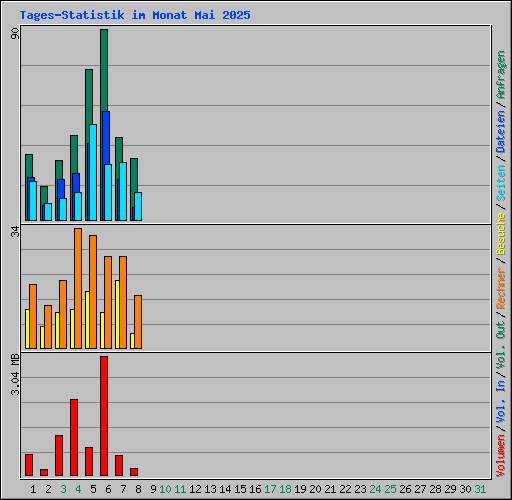This screenshot has height=500, width=512.
Task: Click the 'Dateien' legend label
Action: tap(501, 132)
